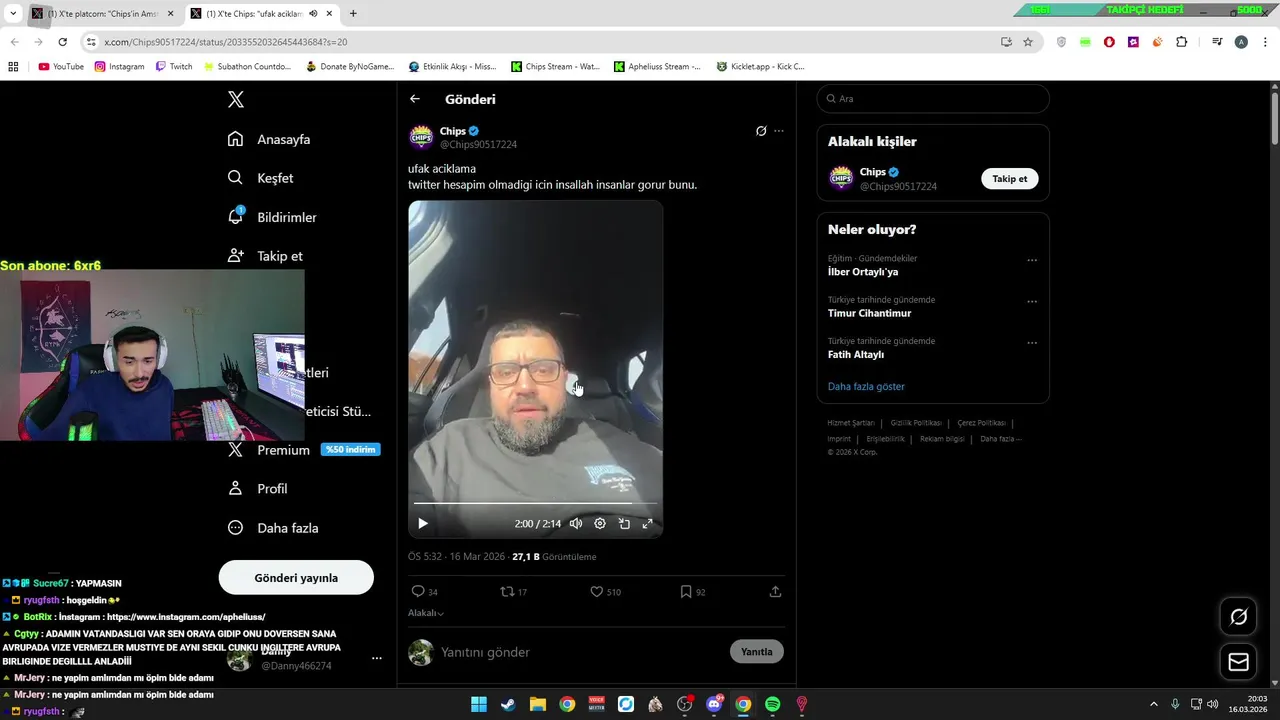
Task: Open the floating messages envelope button
Action: click(x=1239, y=662)
